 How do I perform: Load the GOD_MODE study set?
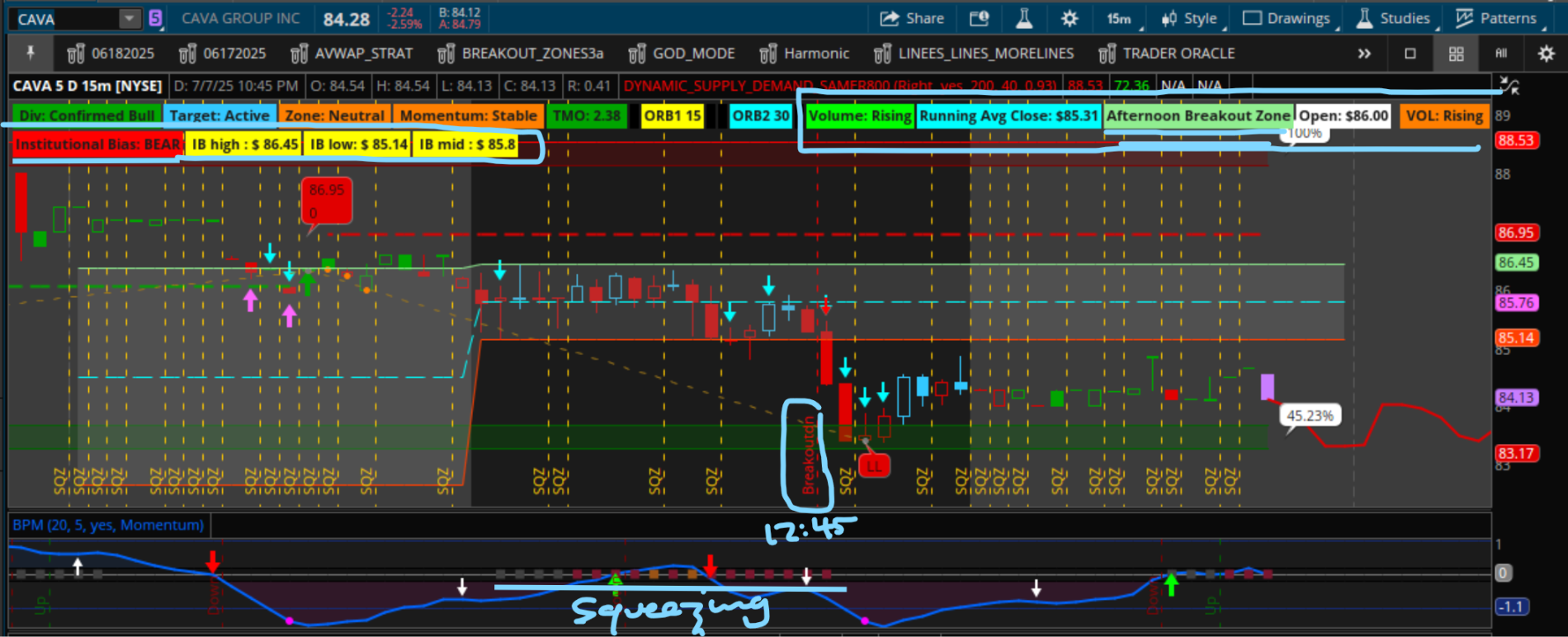click(682, 54)
